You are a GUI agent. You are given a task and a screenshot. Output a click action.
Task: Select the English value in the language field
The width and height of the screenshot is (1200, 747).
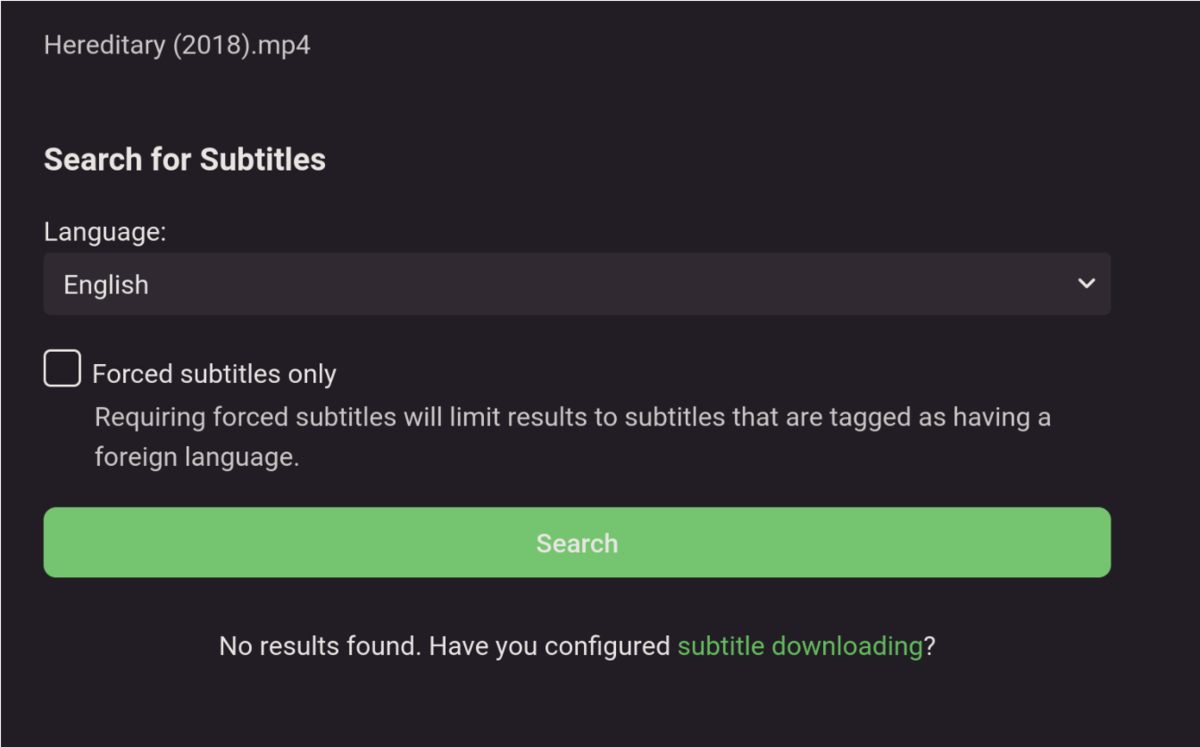tap(106, 284)
